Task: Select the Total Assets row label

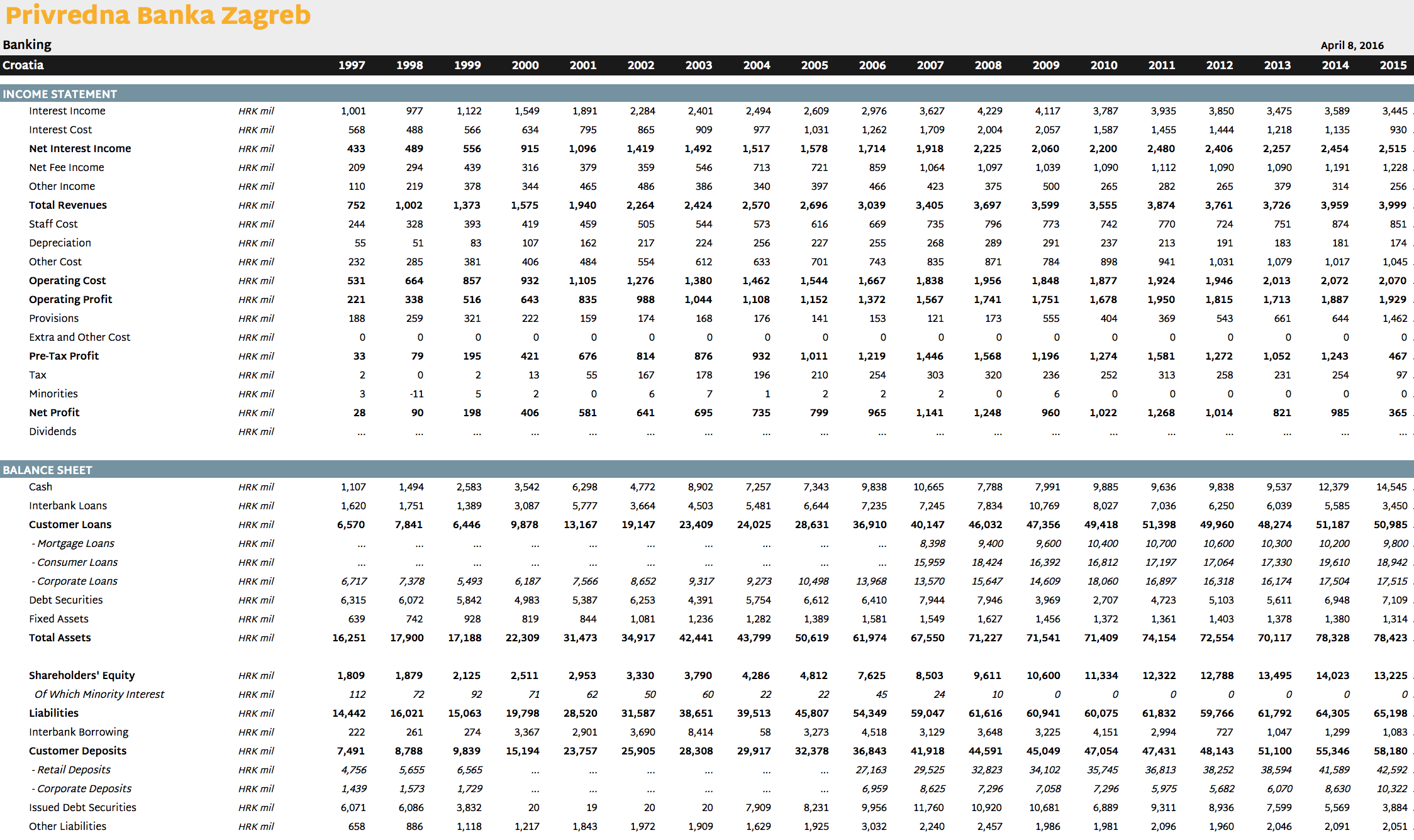Action: pyautogui.click(x=60, y=638)
